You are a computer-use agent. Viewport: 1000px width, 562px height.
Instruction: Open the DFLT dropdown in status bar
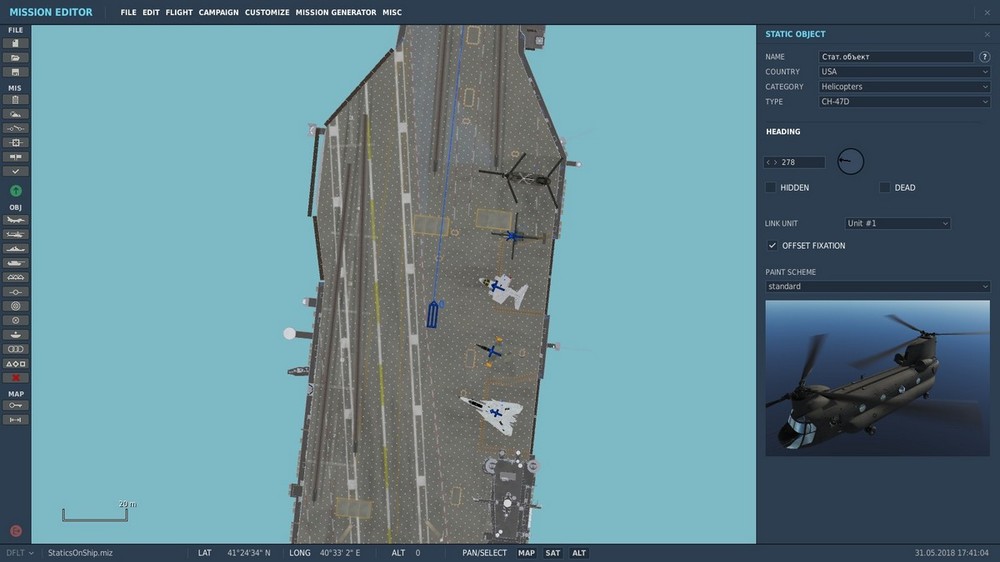(x=20, y=553)
